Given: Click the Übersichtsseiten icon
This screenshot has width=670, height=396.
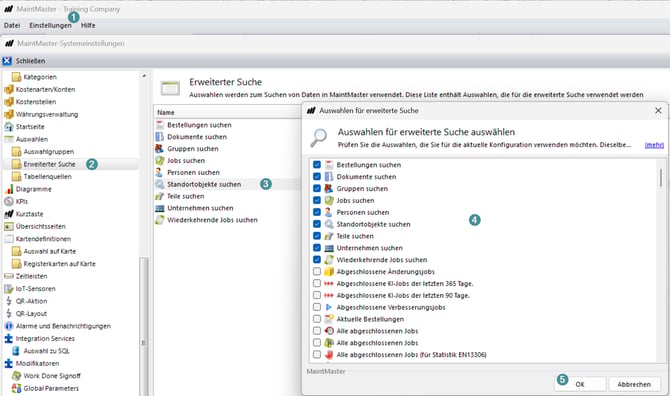Looking at the screenshot, I should pyautogui.click(x=9, y=226).
